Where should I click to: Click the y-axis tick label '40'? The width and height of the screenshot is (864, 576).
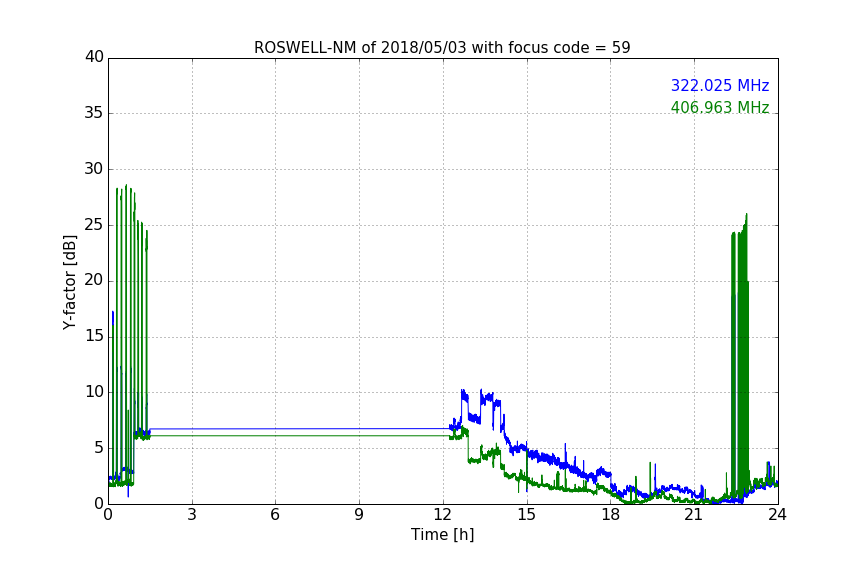point(94,57)
